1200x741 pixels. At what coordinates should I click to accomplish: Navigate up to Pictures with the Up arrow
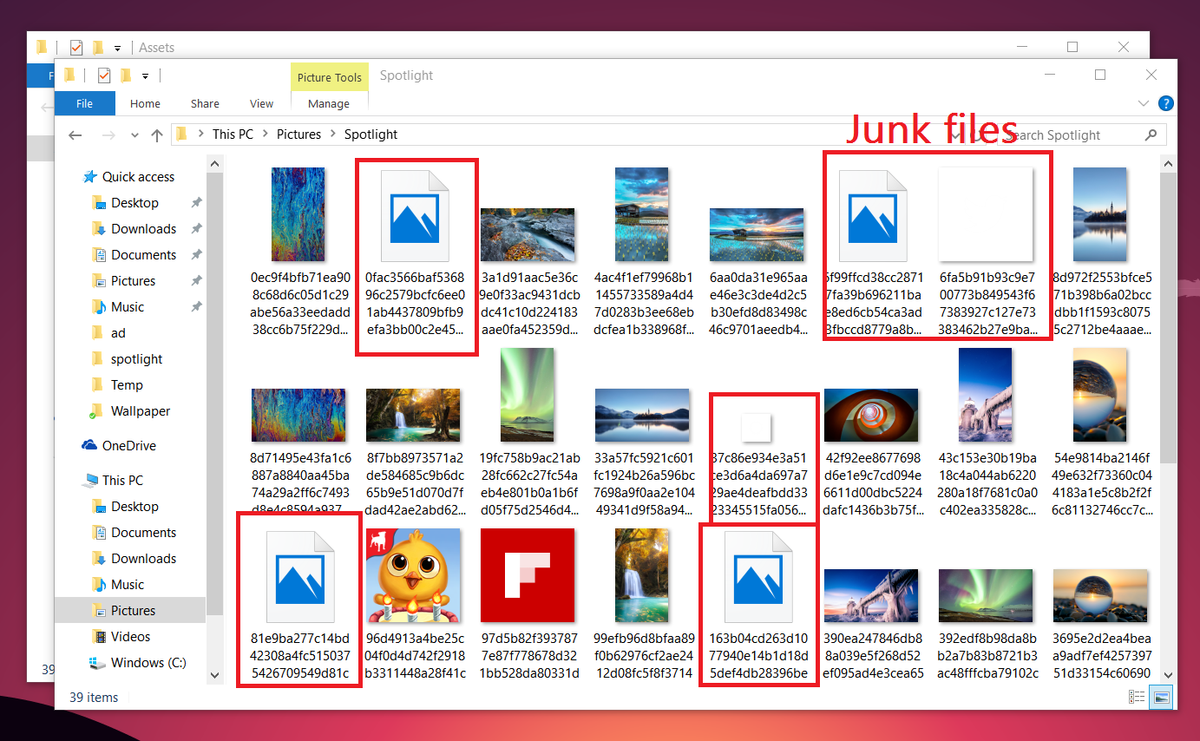157,133
